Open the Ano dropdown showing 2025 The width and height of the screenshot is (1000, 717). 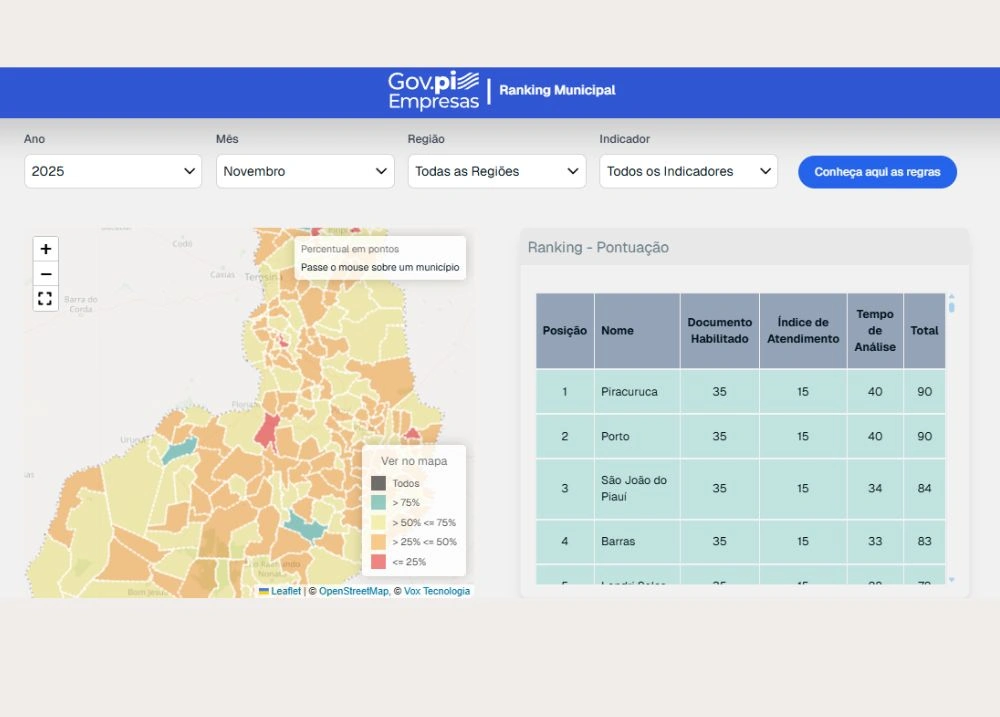click(113, 171)
